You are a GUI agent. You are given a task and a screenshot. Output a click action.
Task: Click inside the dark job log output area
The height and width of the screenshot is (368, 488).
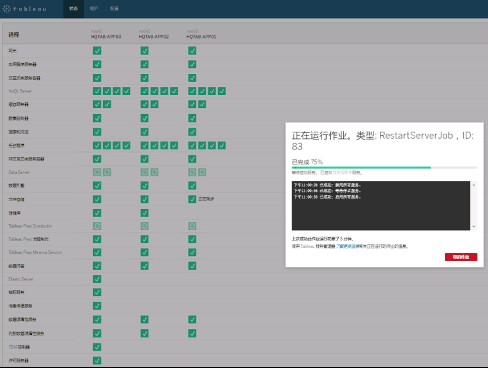(x=381, y=206)
